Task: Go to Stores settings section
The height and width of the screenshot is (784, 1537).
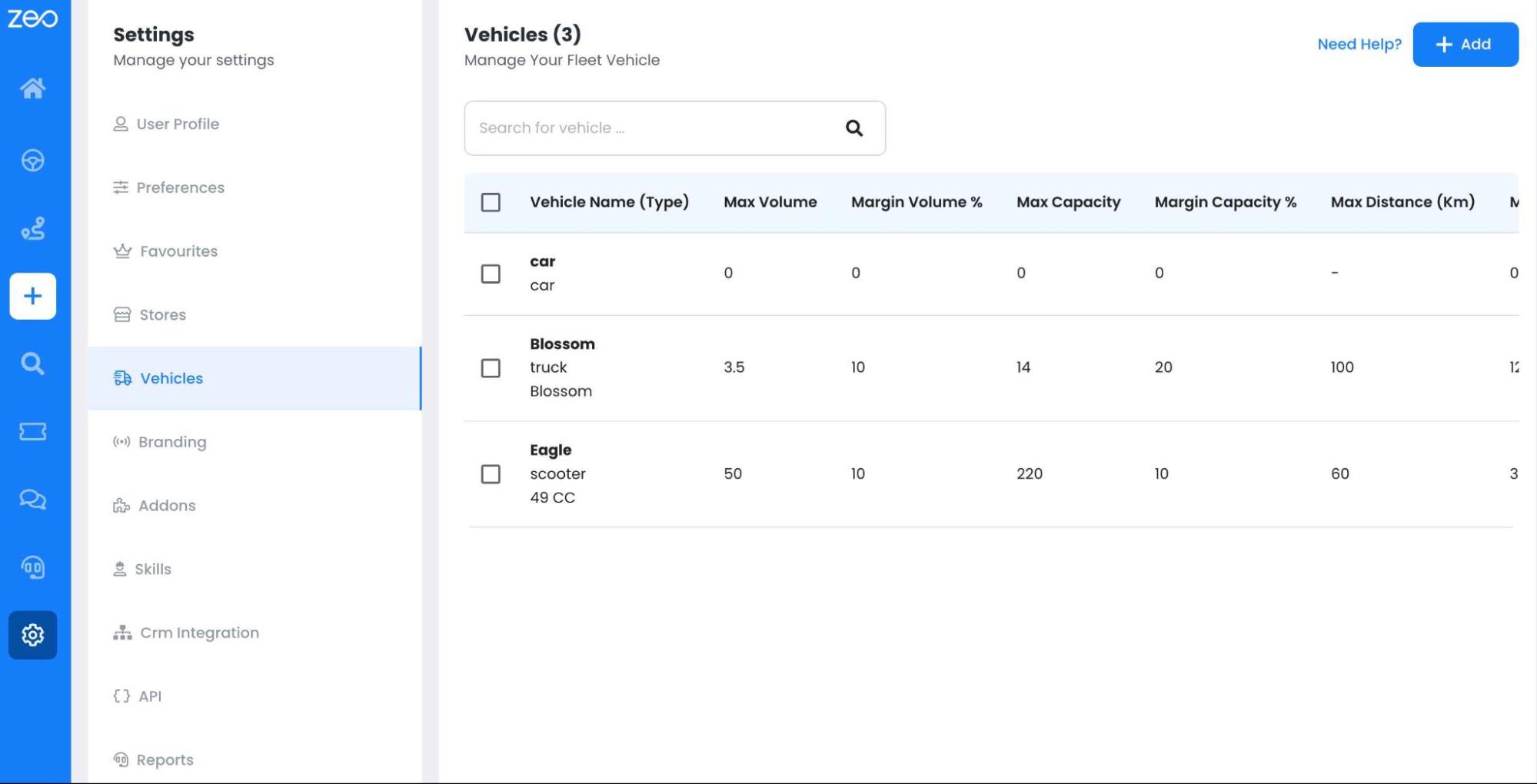Action: click(162, 315)
